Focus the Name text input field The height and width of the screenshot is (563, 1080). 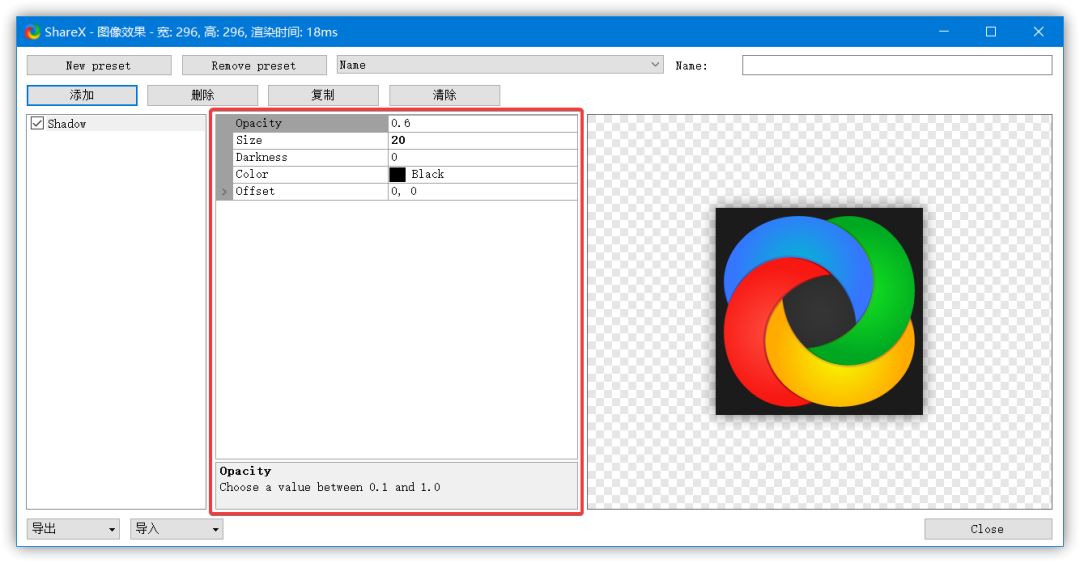tap(897, 65)
